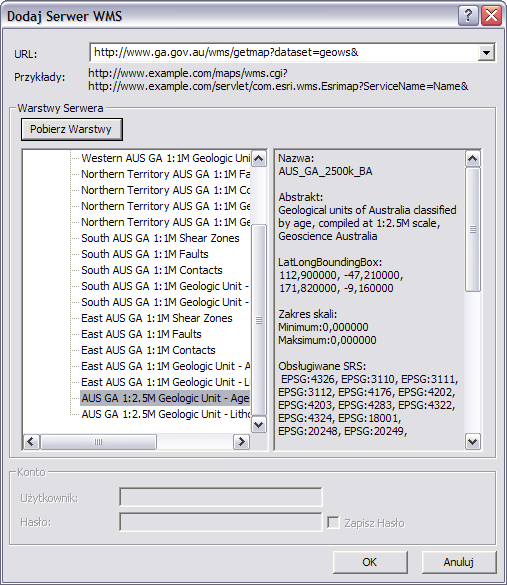The width and height of the screenshot is (507, 586).
Task: Click layer list scroll up arrow
Action: [x=259, y=159]
